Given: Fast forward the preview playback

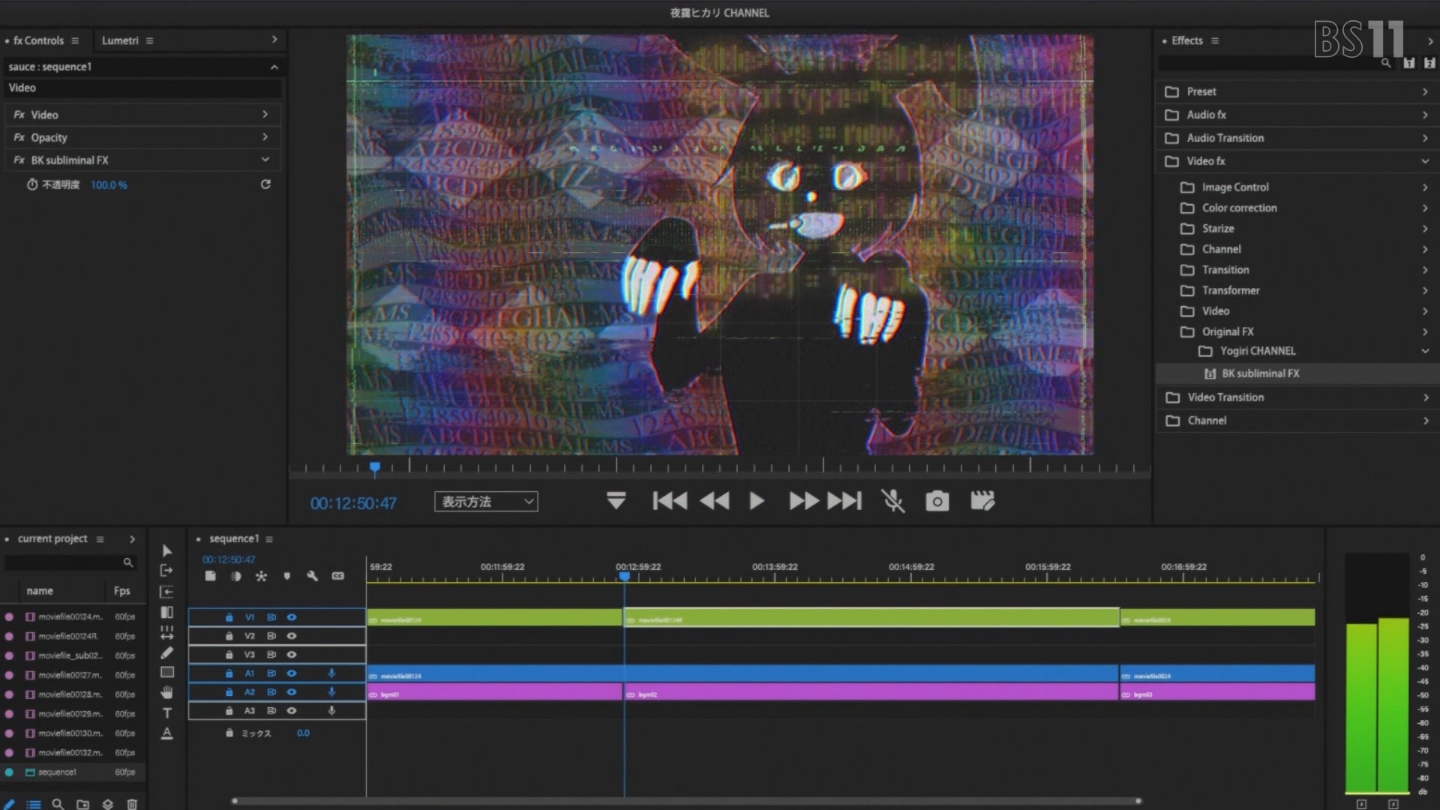Looking at the screenshot, I should [x=804, y=501].
